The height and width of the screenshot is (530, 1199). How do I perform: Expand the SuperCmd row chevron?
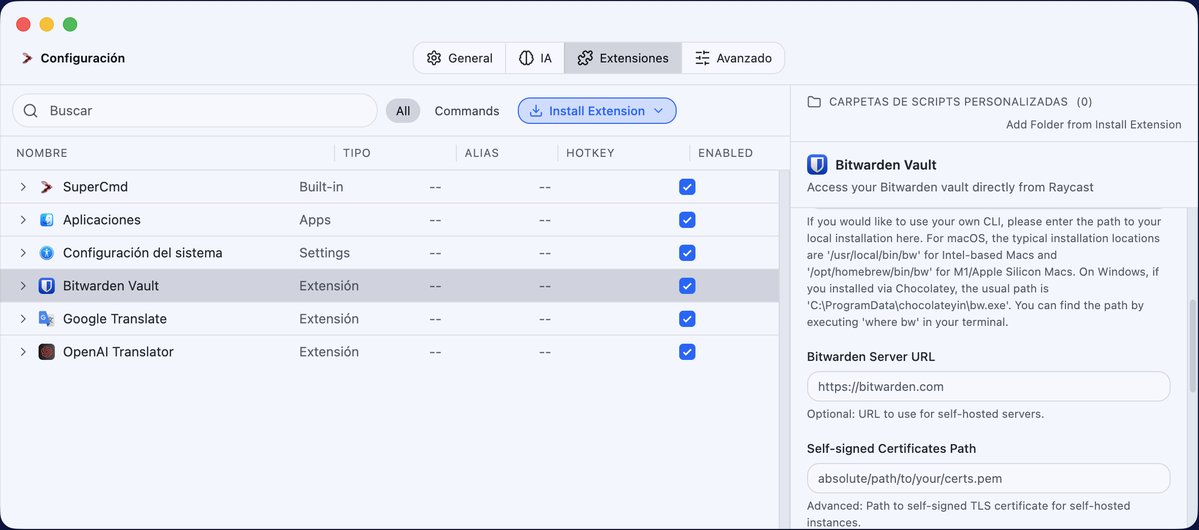point(23,187)
